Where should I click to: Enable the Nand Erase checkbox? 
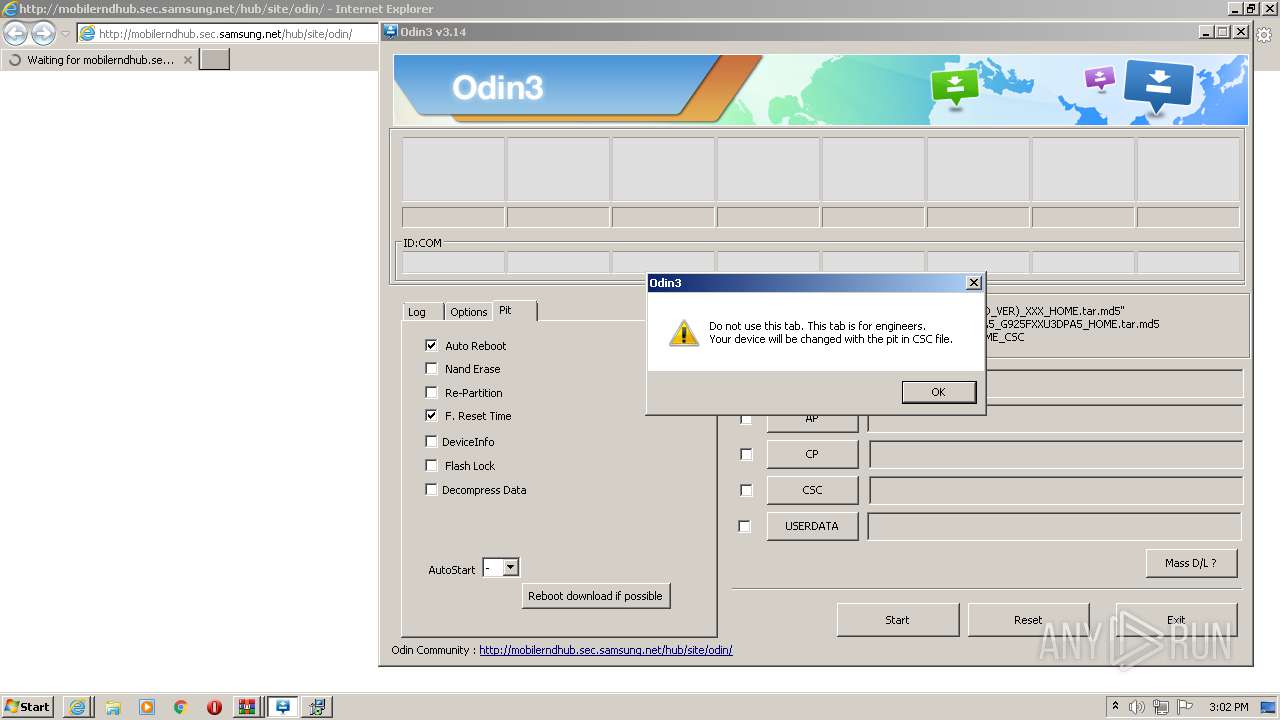pyautogui.click(x=431, y=368)
